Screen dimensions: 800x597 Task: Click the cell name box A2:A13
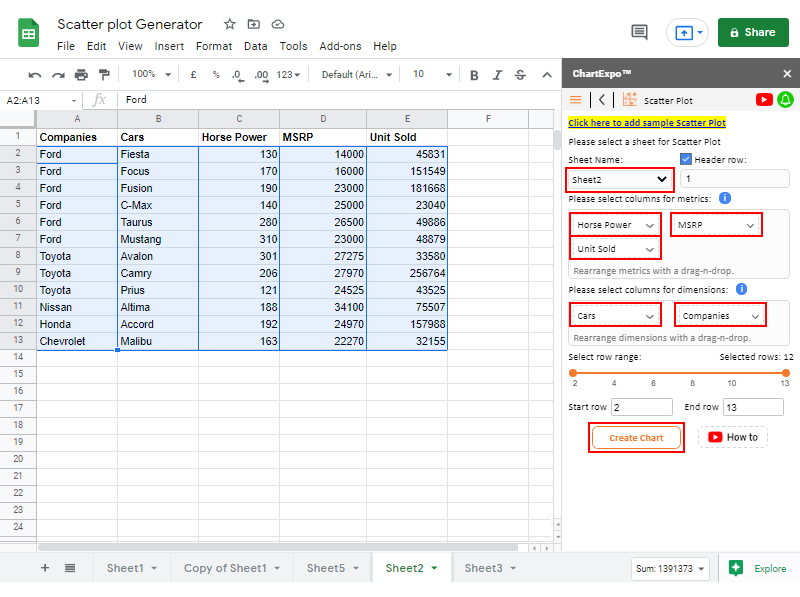click(41, 100)
